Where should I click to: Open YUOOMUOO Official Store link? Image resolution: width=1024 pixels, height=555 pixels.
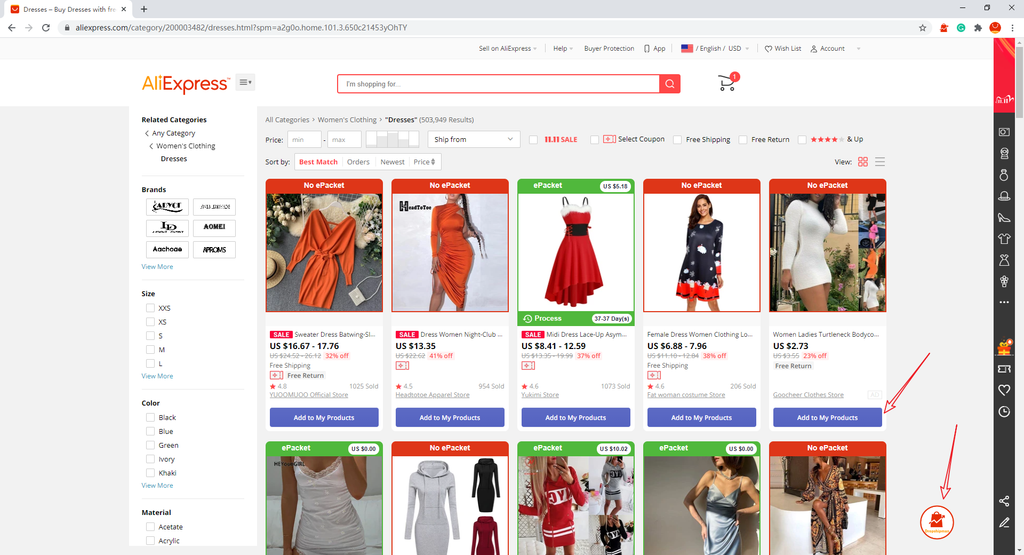point(309,395)
